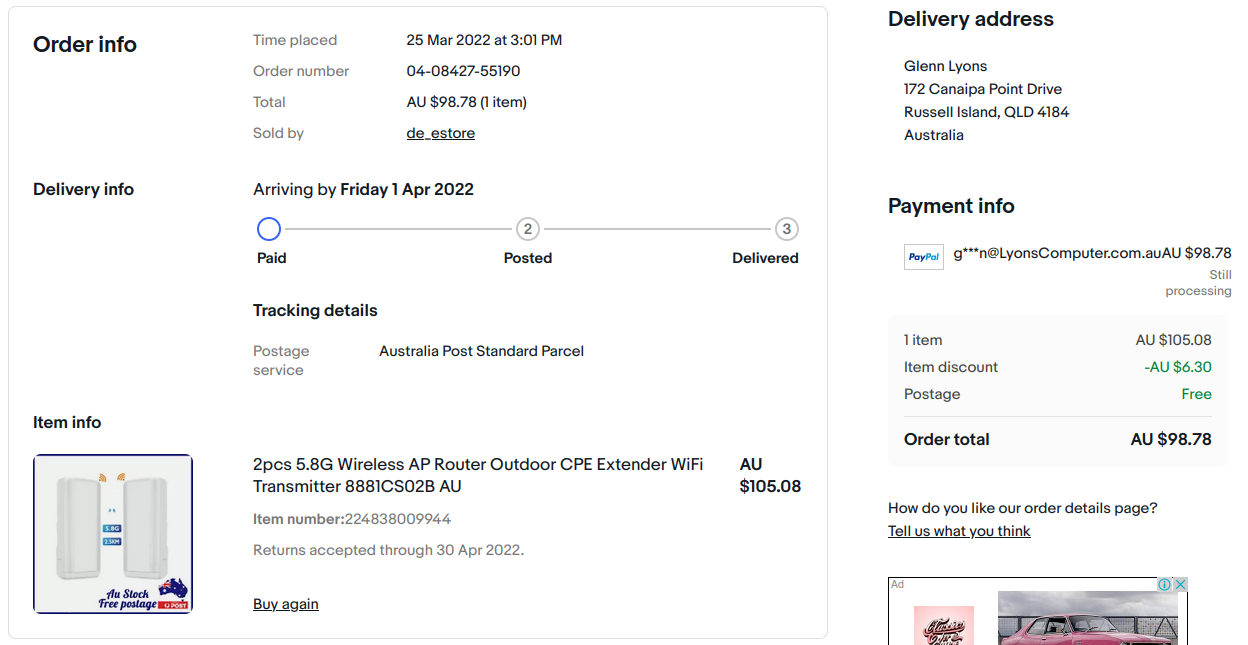Image resolution: width=1248 pixels, height=645 pixels.
Task: Click the product thumbnail image
Action: [112, 533]
